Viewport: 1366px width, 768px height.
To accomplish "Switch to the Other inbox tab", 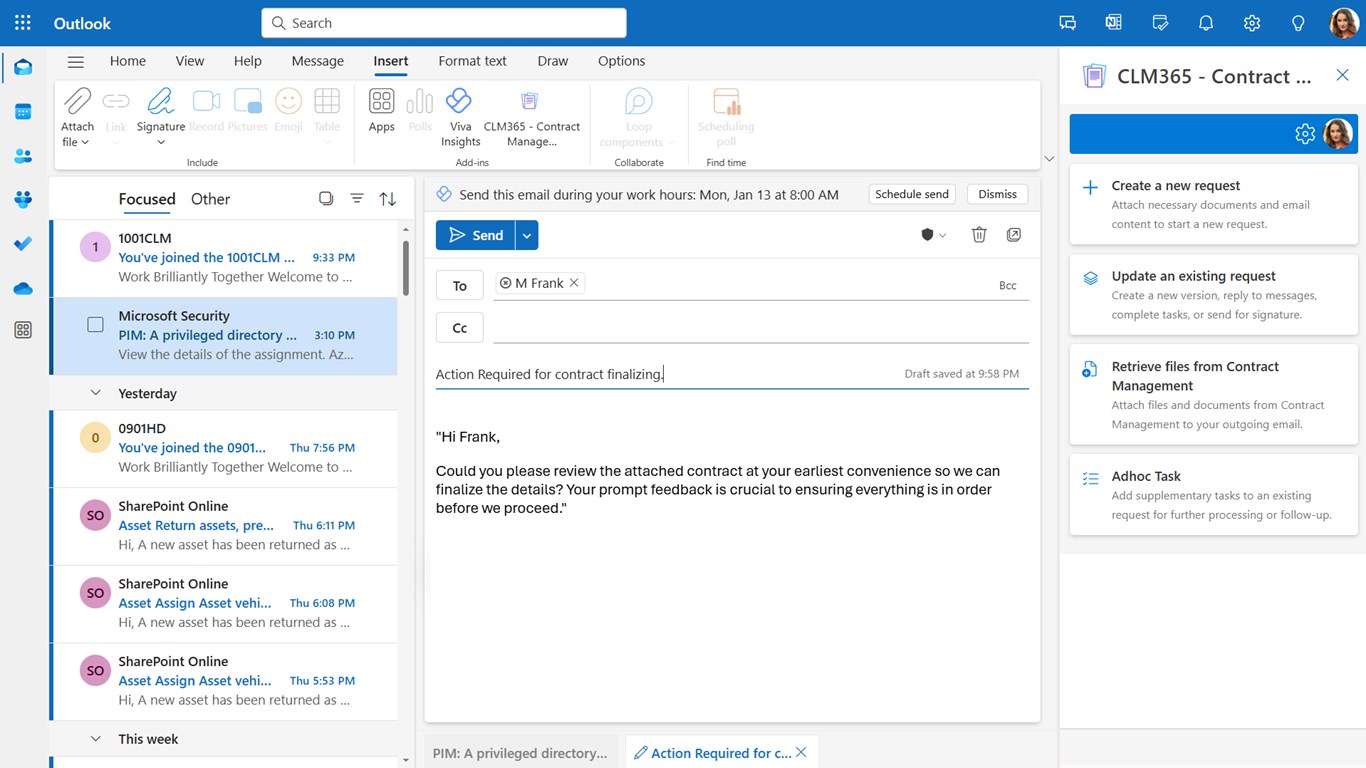I will click(210, 199).
